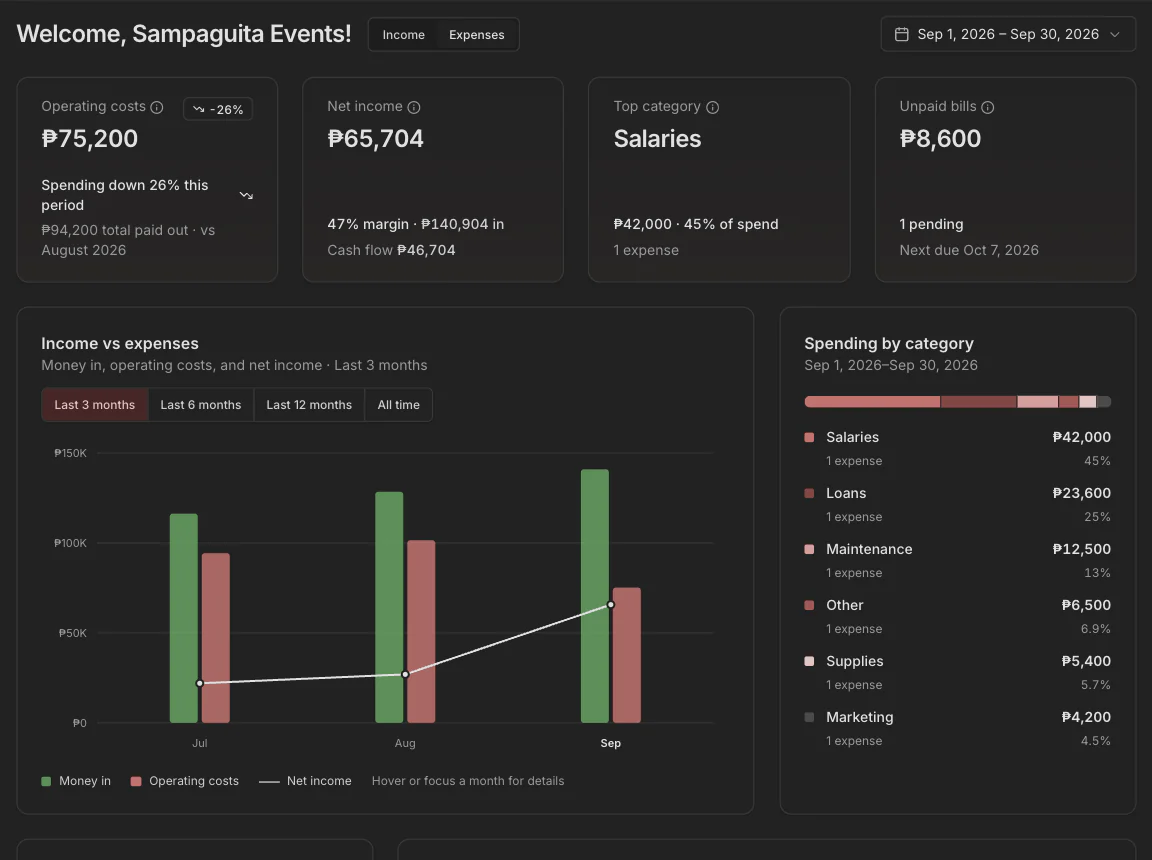This screenshot has height=860, width=1152.
Task: Click the Aug green Money in bar
Action: click(389, 607)
